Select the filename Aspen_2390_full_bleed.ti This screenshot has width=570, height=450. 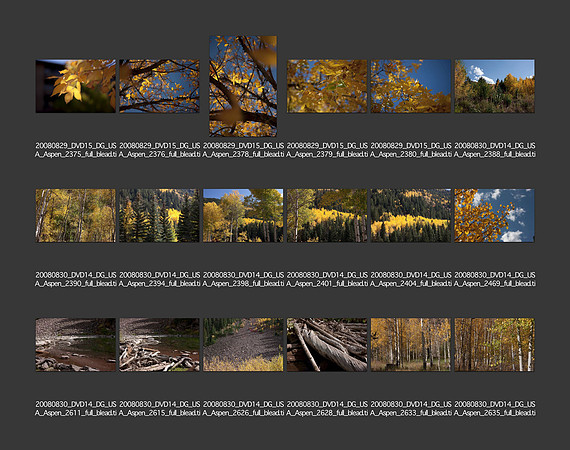click(76, 279)
